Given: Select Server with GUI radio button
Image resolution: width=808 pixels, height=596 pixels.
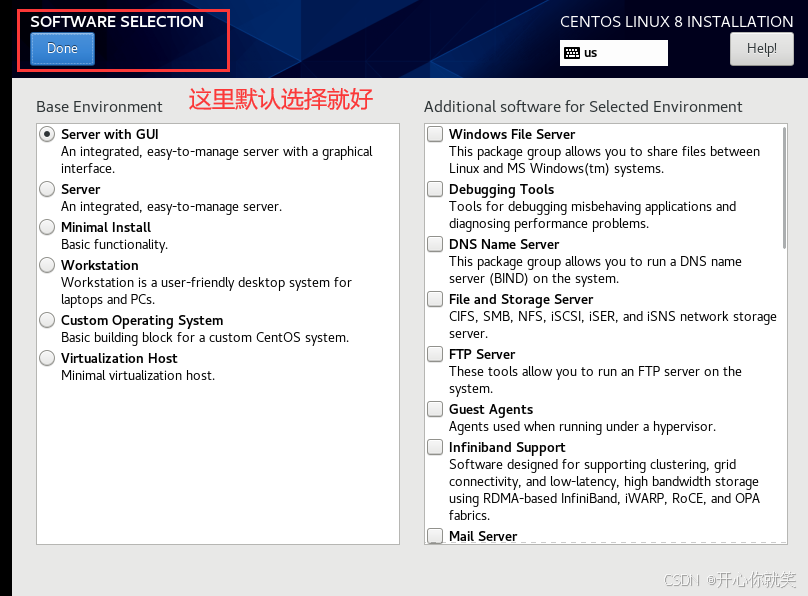Looking at the screenshot, I should 47,134.
